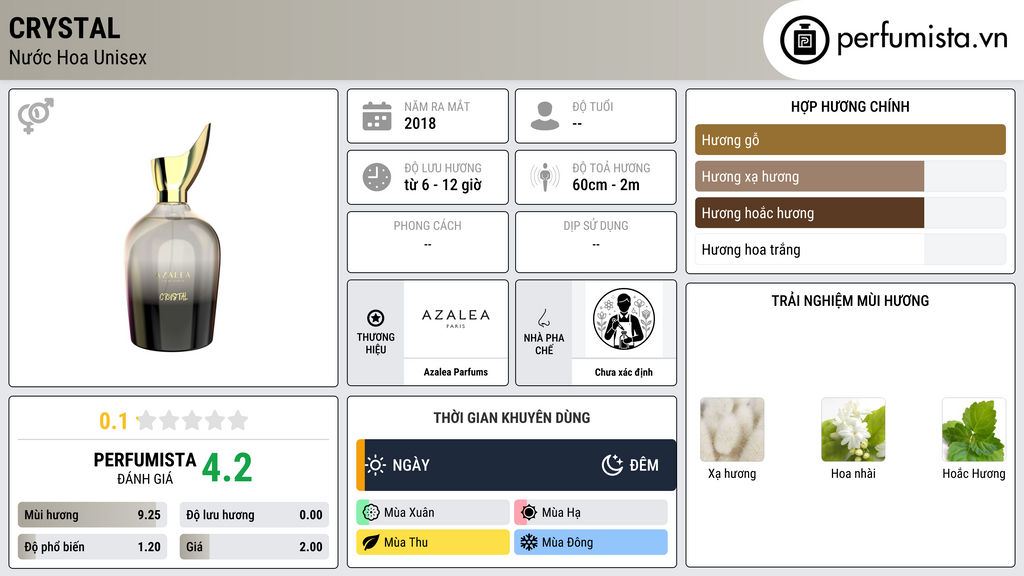
Task: Click the person icon beside Độ tuổi
Action: pos(545,116)
